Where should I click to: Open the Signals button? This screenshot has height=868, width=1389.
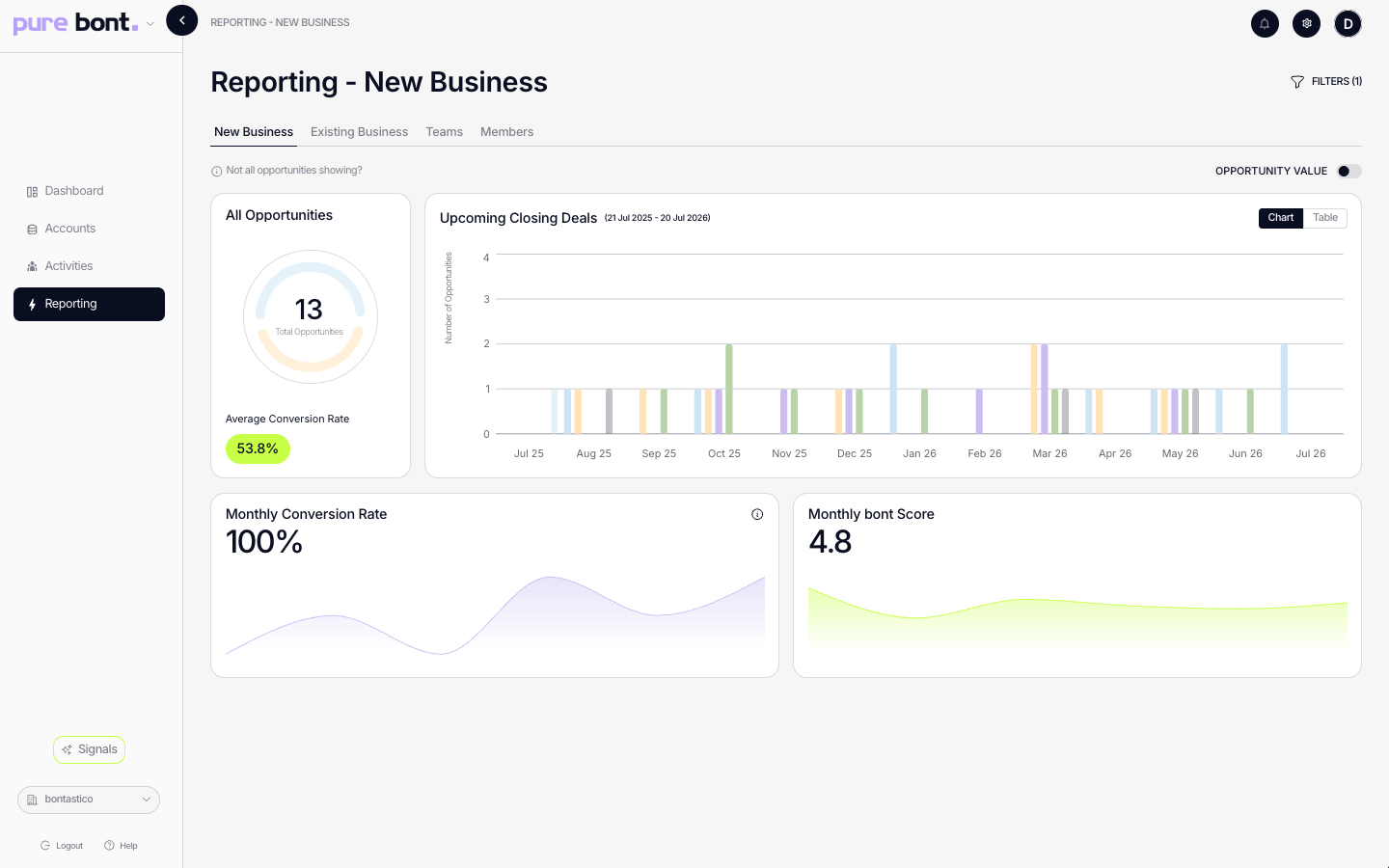point(89,749)
